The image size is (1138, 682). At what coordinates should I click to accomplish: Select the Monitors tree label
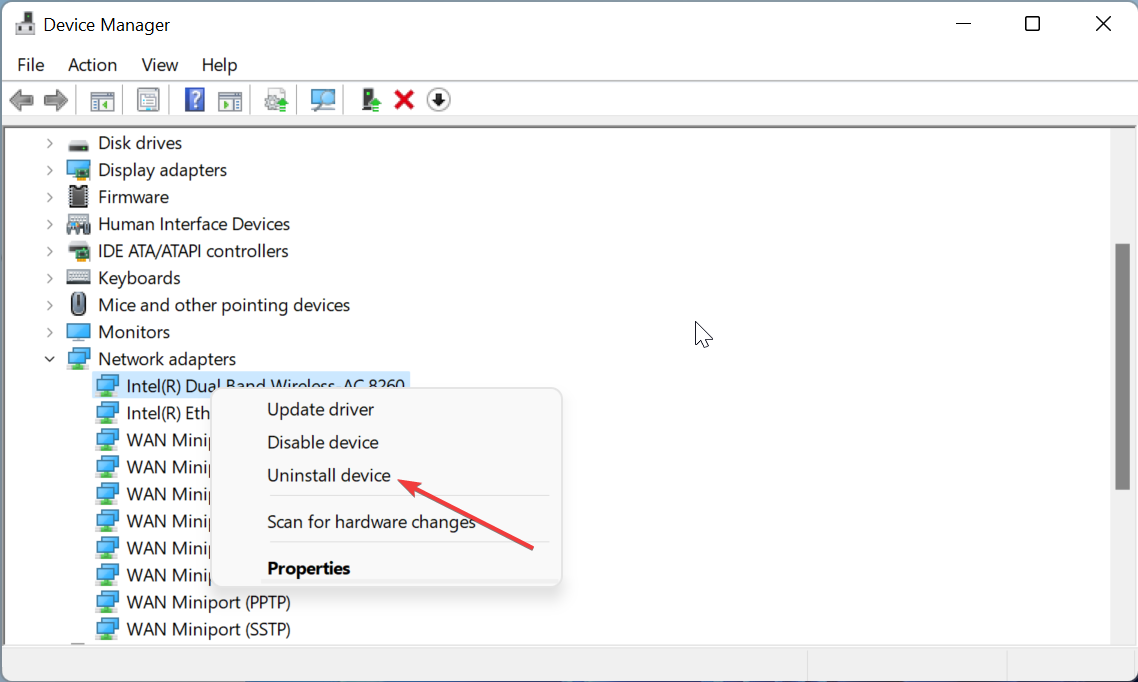pyautogui.click(x=134, y=332)
